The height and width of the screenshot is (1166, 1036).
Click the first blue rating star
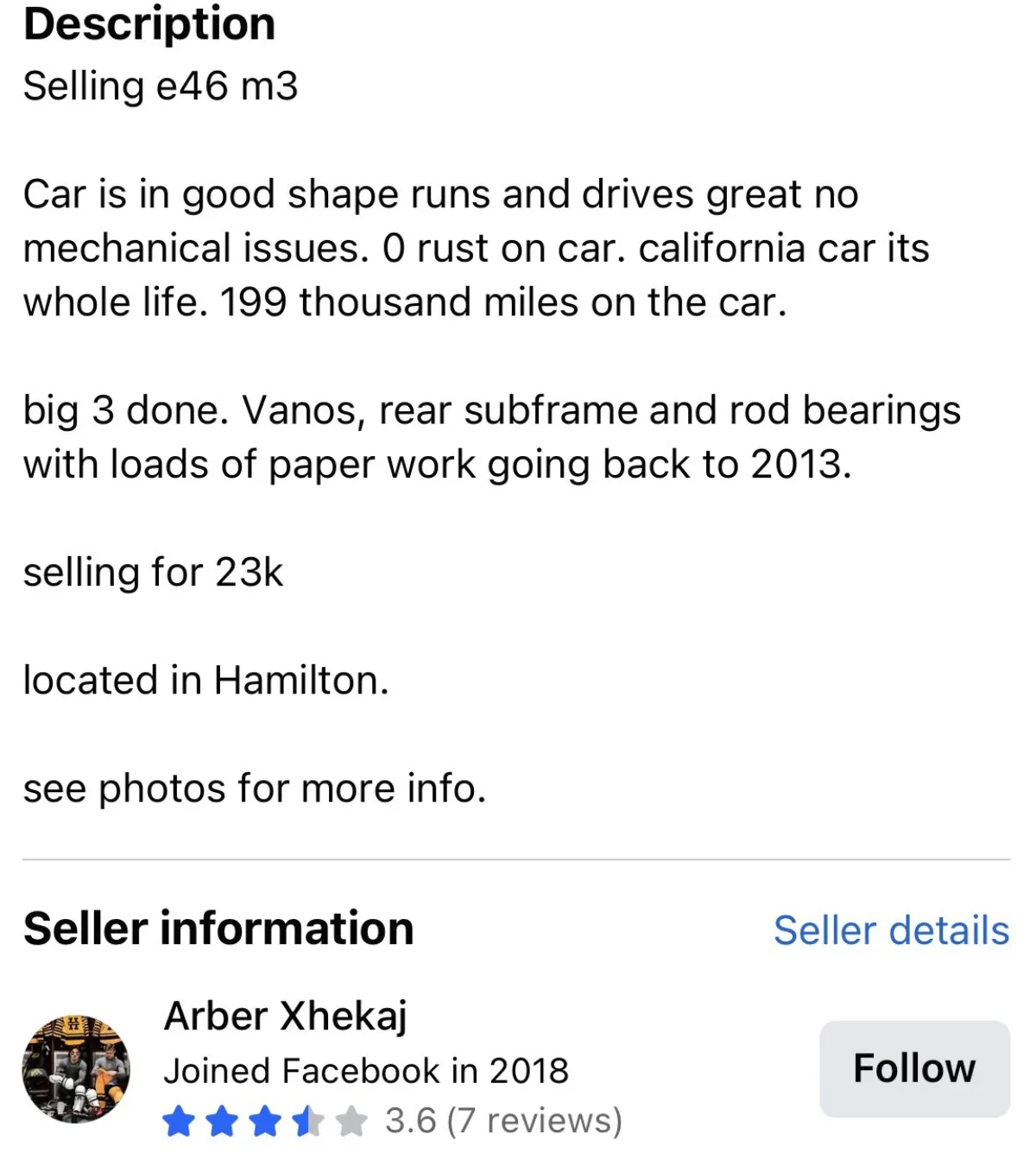[179, 1121]
